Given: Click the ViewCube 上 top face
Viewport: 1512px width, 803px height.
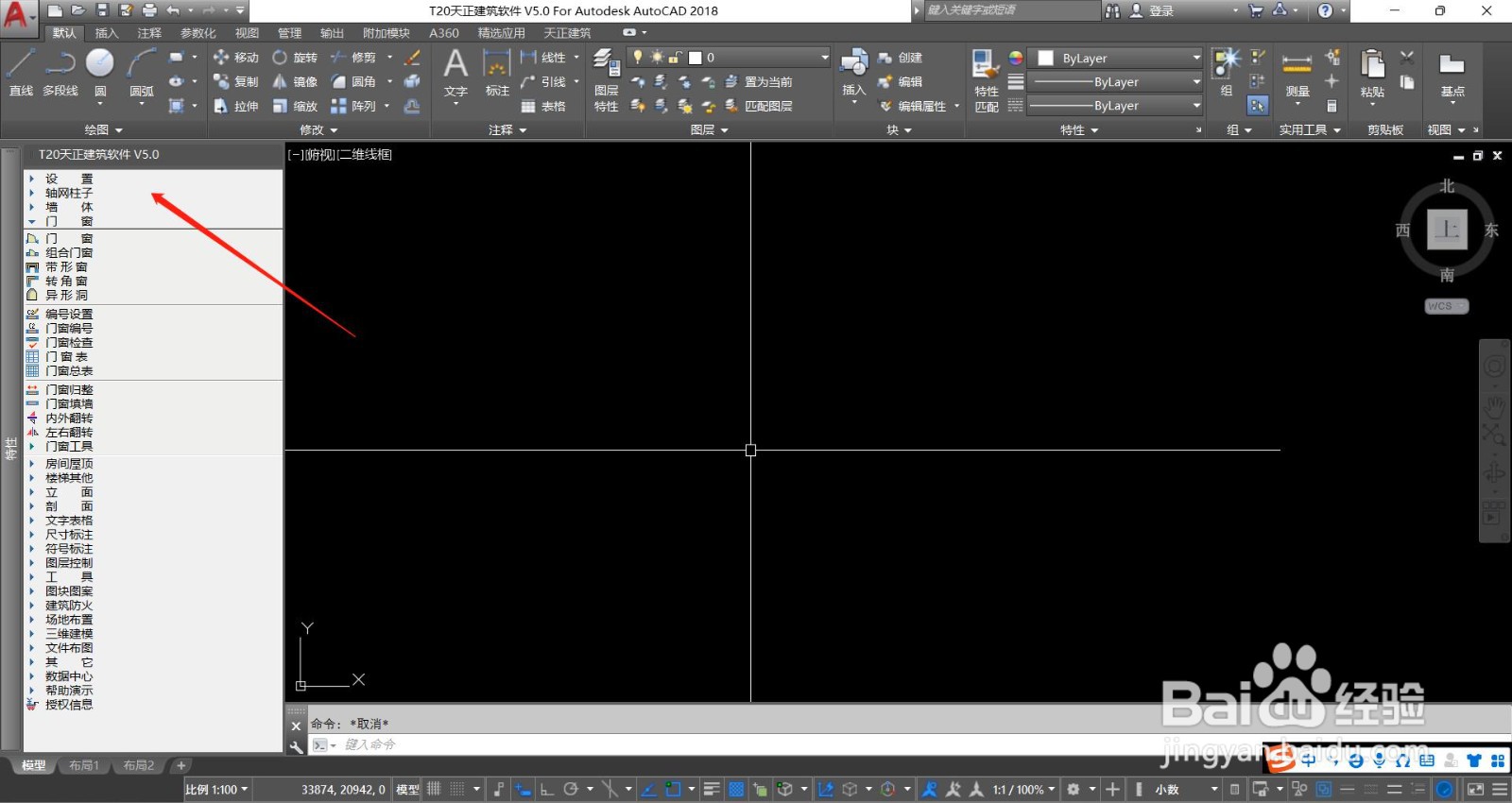Looking at the screenshot, I should click(1447, 230).
